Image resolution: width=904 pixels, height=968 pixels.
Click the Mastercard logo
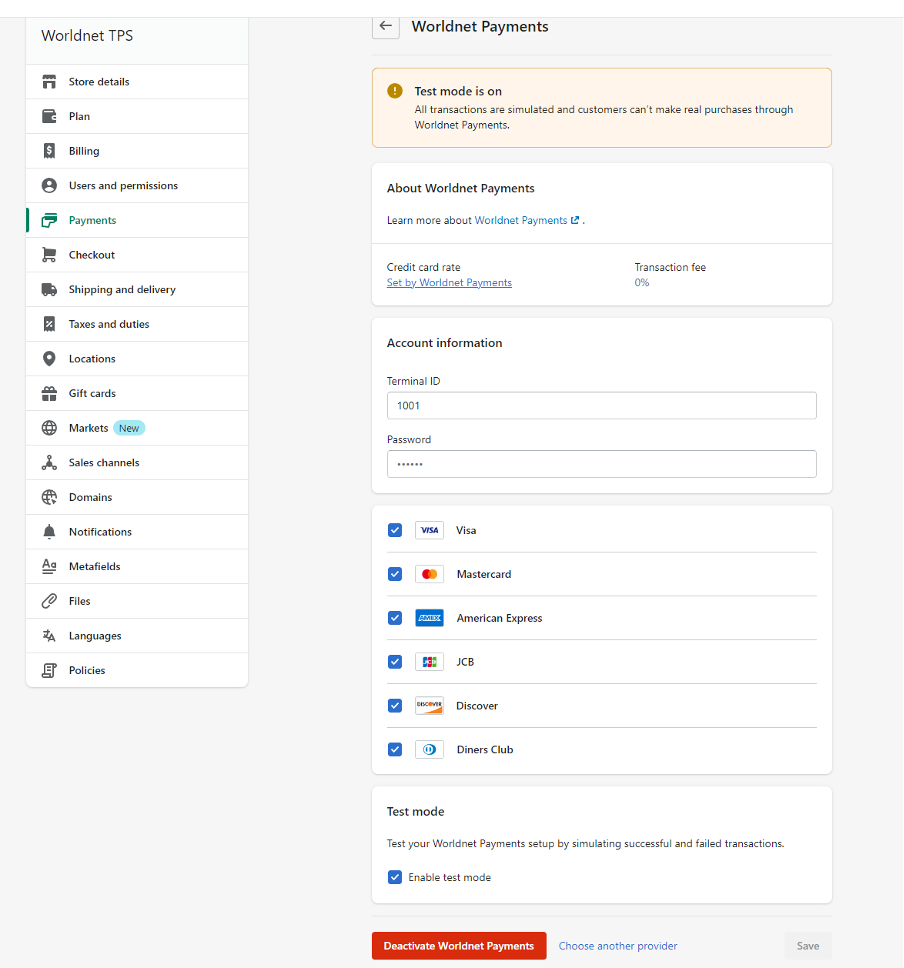(429, 574)
